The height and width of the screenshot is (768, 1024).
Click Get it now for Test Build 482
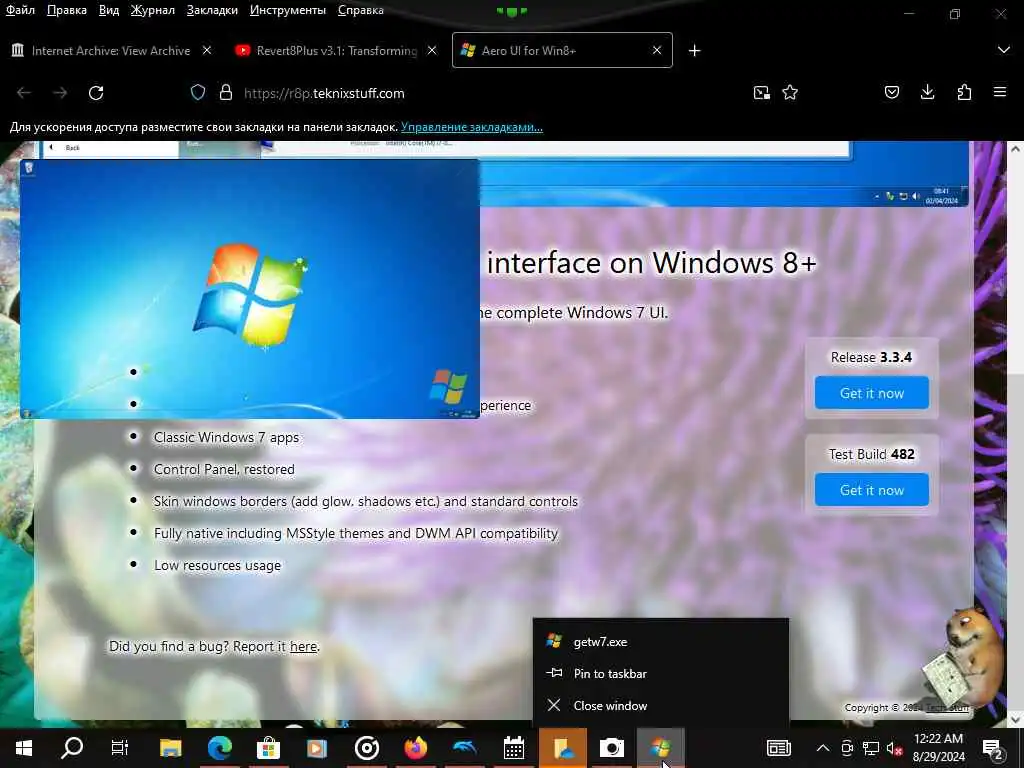coord(872,489)
